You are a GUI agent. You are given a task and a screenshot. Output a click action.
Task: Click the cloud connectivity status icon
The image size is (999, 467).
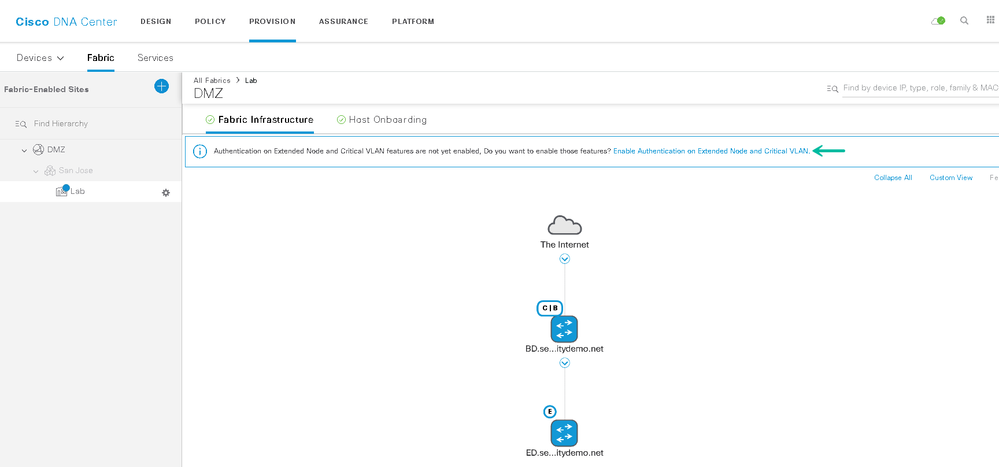938,21
